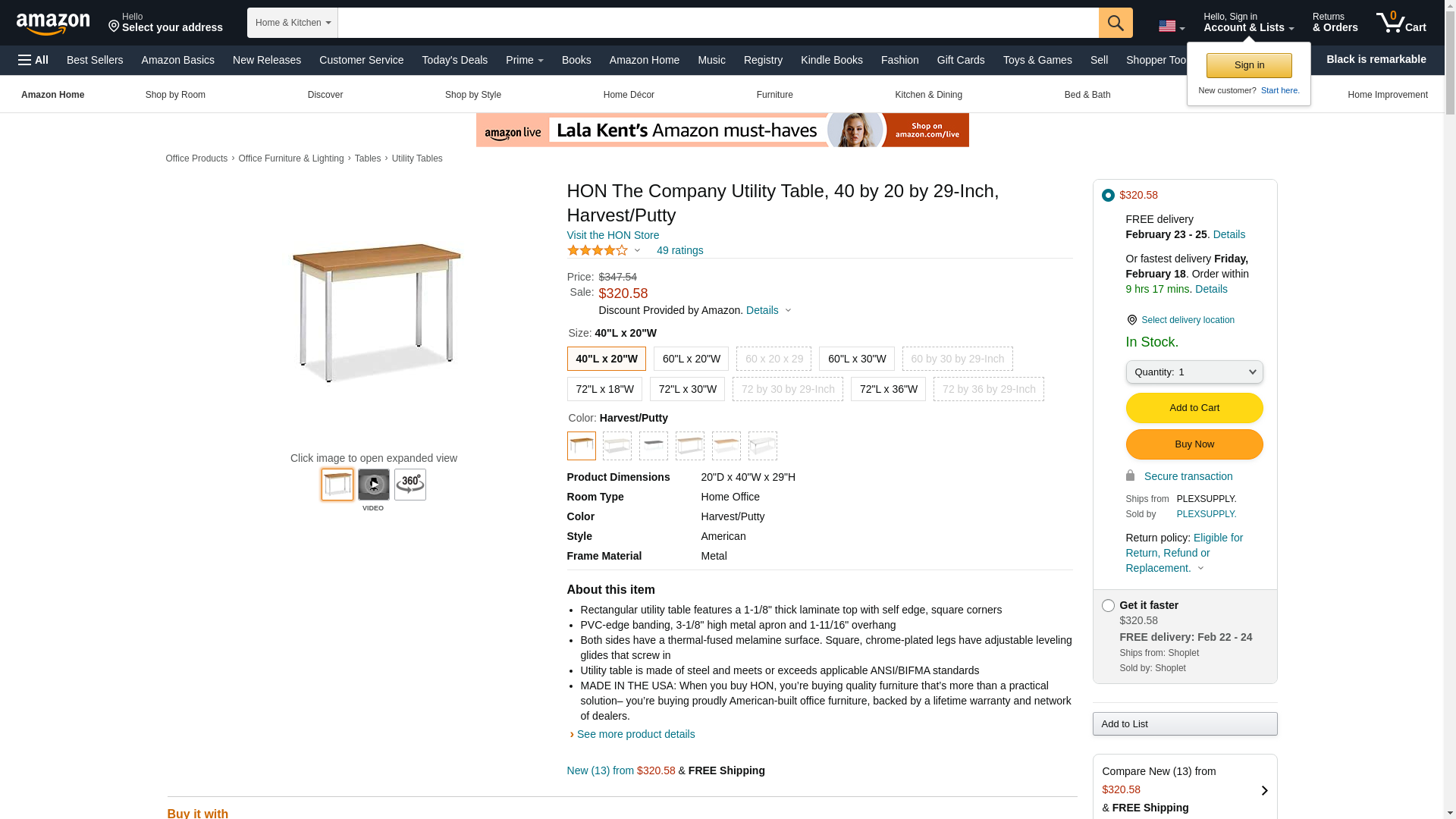Expand the Home & Kitchen search category dropdown
Viewport: 1456px width, 819px height.
[x=292, y=23]
